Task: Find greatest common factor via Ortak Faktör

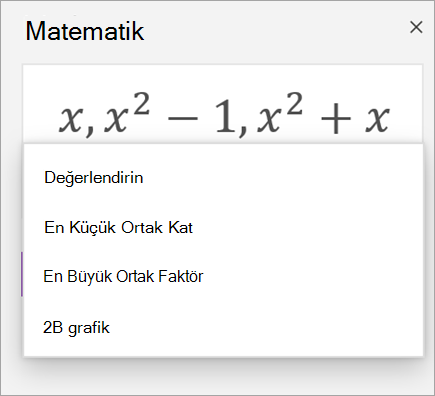Action: [123, 276]
